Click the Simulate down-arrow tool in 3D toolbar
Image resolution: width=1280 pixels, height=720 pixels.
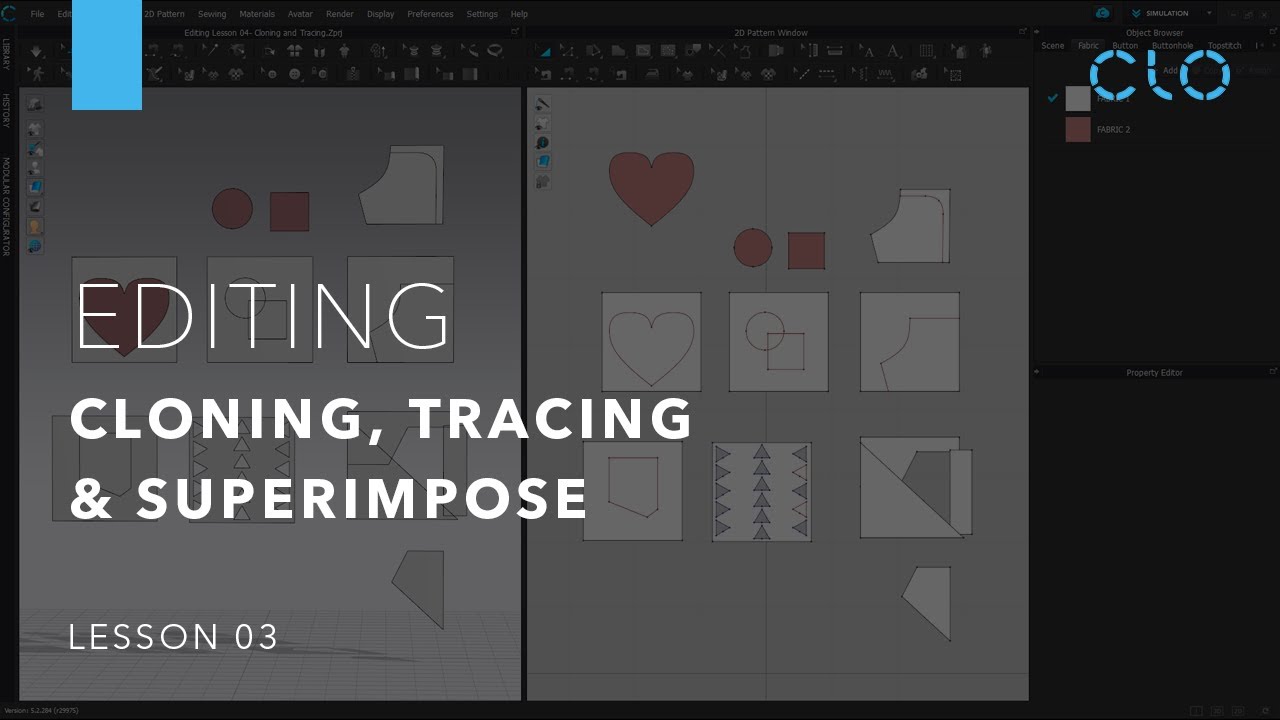pos(37,51)
